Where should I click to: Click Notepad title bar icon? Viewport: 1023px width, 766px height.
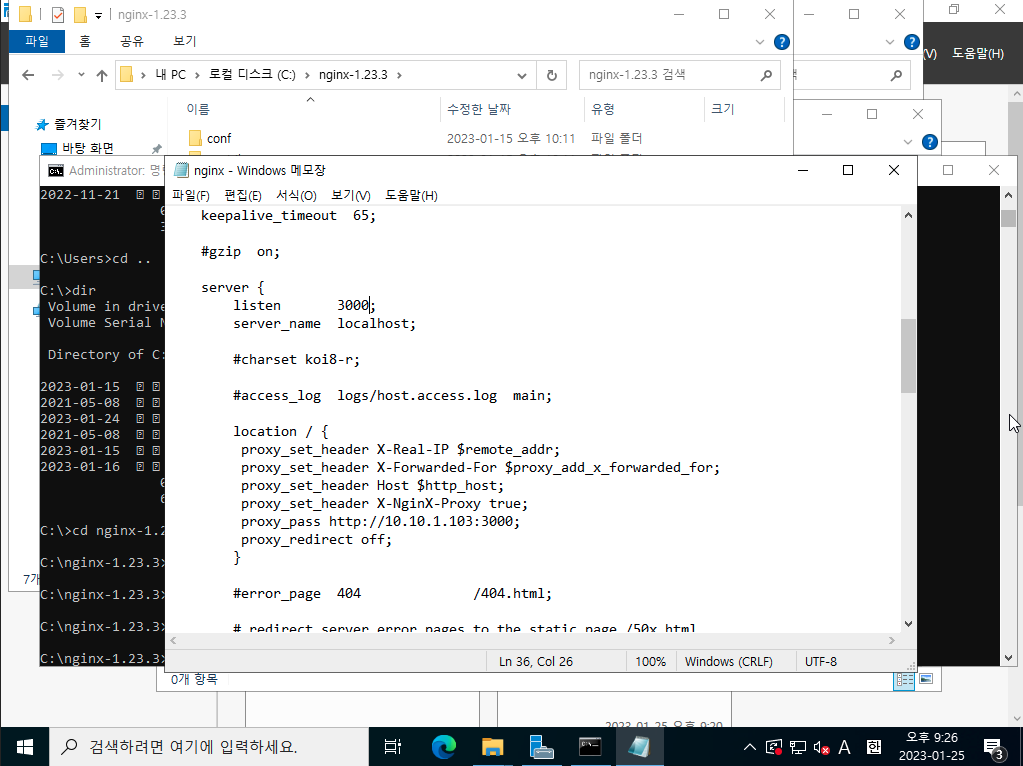181,170
